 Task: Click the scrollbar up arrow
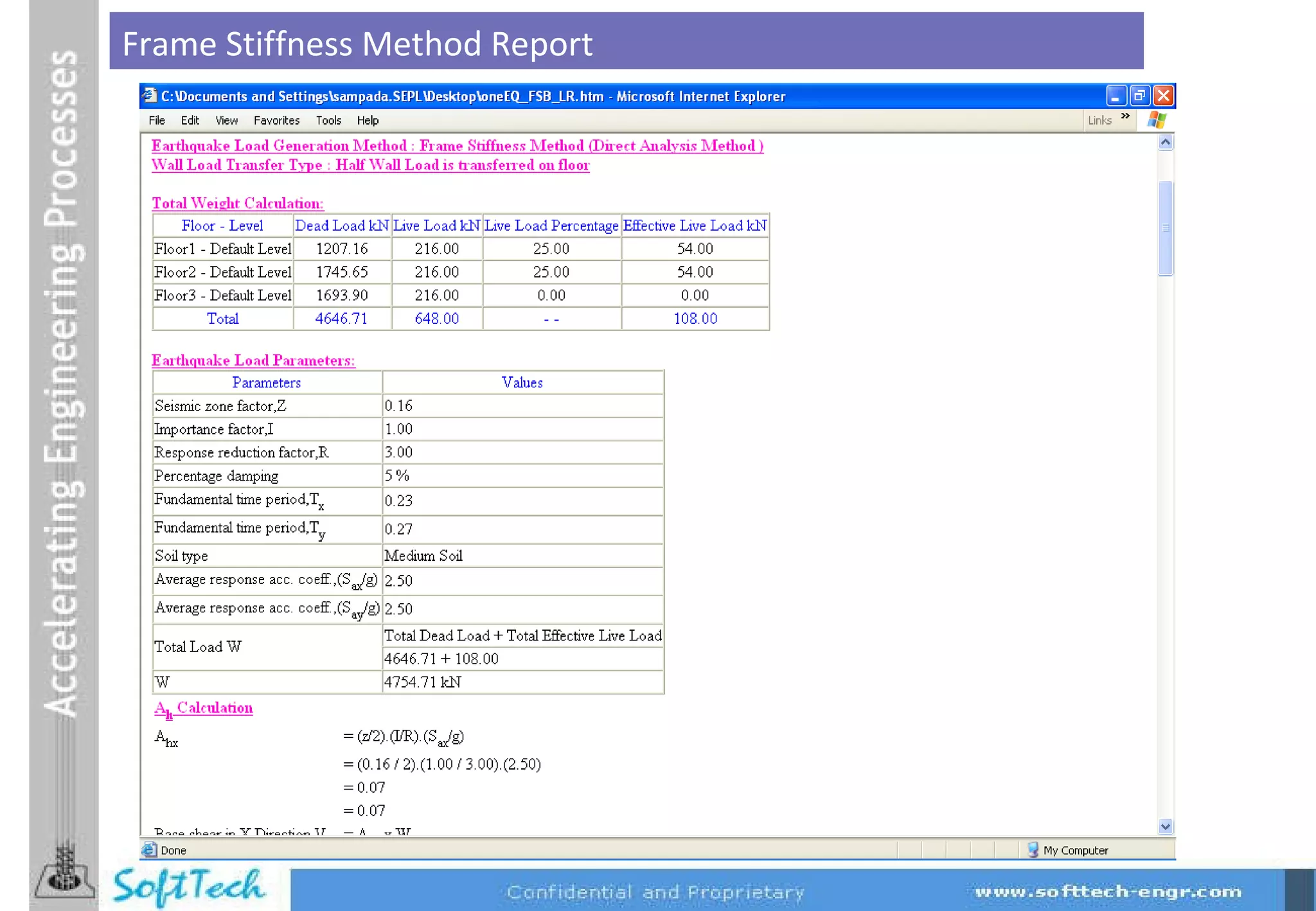[x=1166, y=142]
